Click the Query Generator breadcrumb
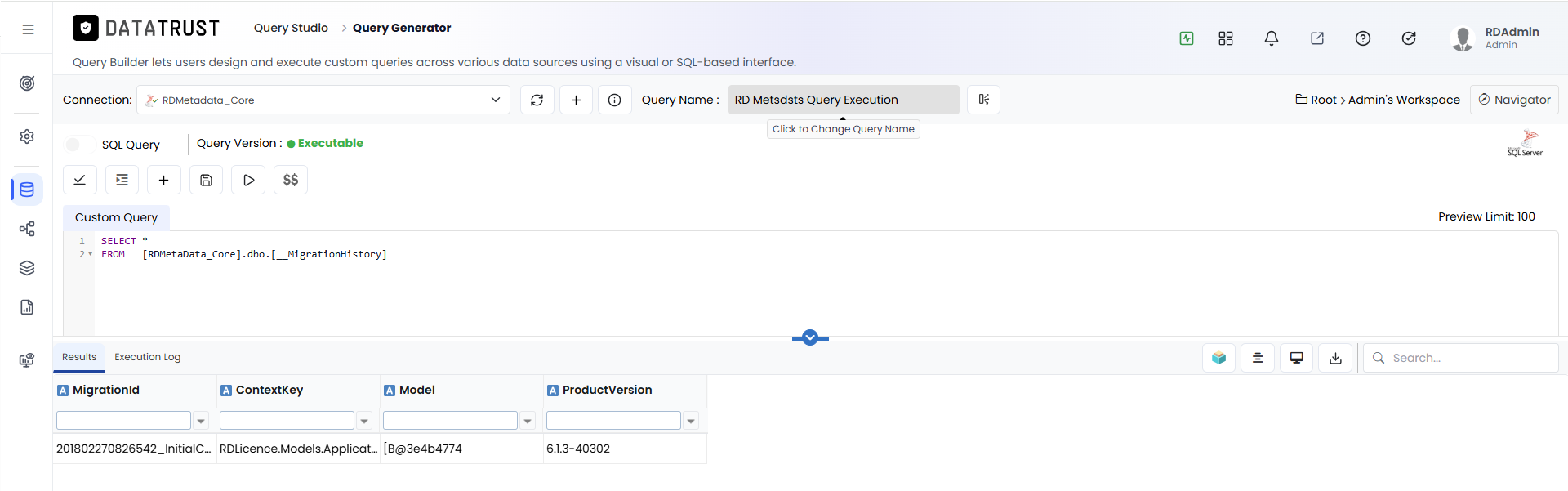Image resolution: width=1568 pixels, height=491 pixels. [x=402, y=28]
